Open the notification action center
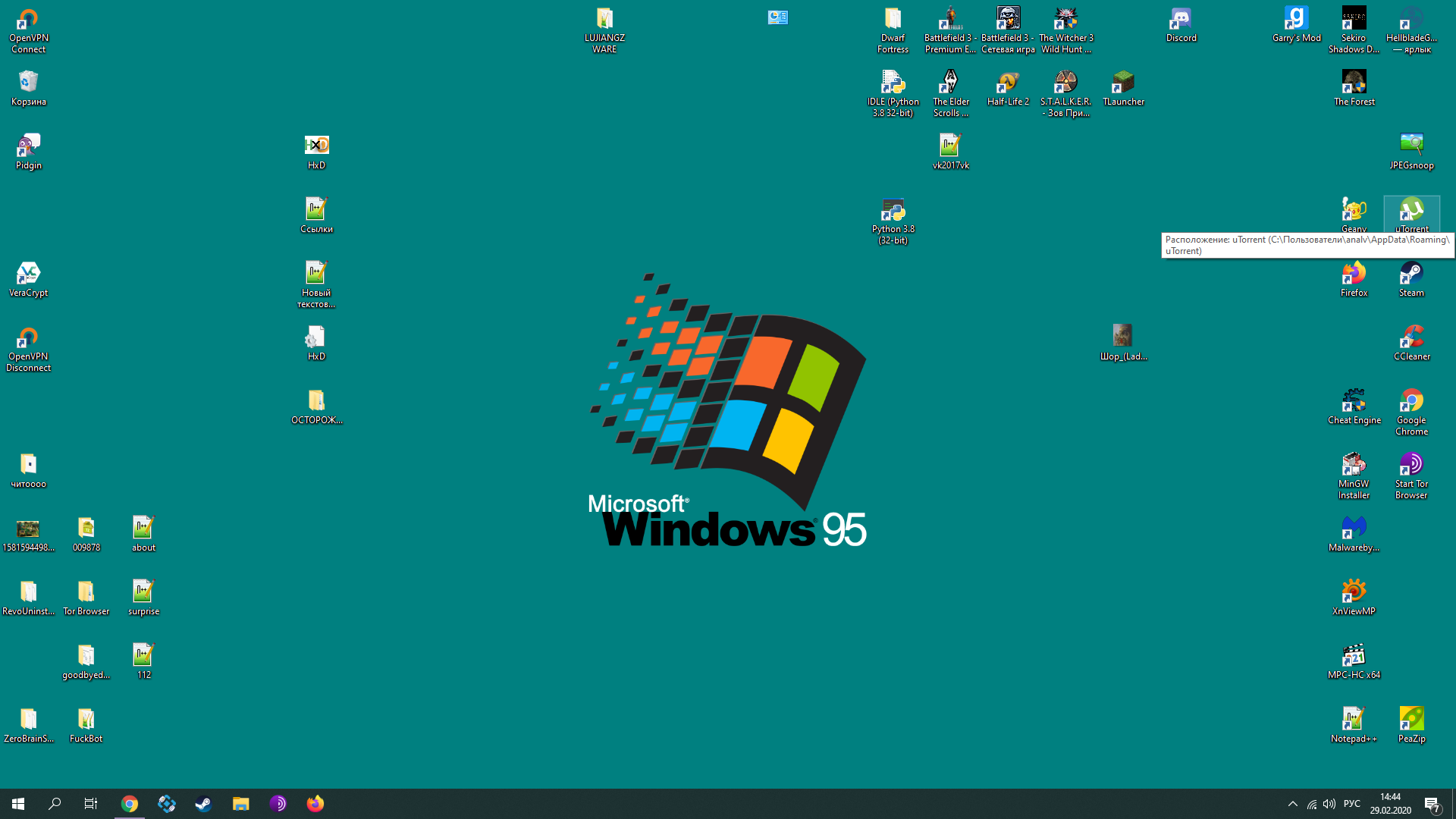Viewport: 1456px width, 819px height. [x=1432, y=804]
